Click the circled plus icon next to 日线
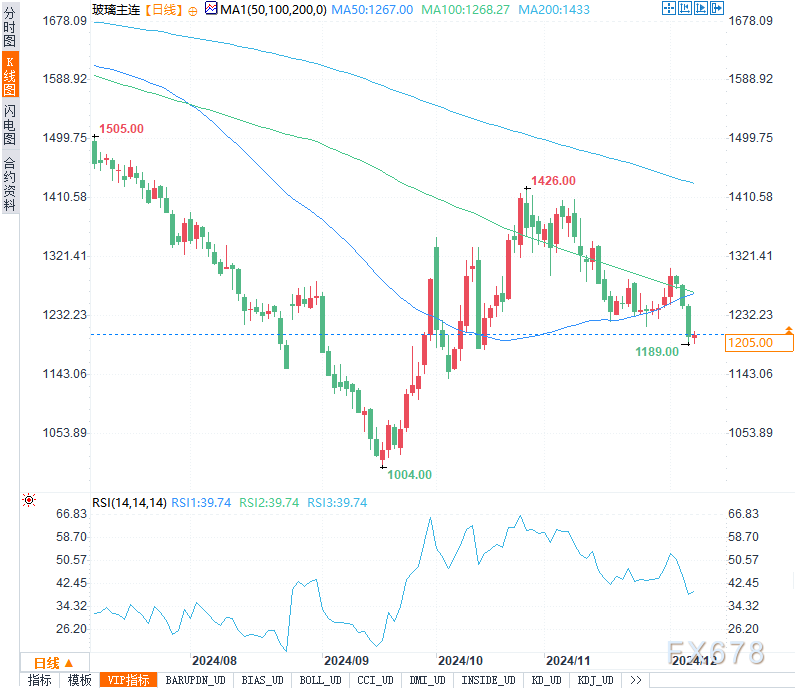The height and width of the screenshot is (688, 795). click(x=193, y=9)
